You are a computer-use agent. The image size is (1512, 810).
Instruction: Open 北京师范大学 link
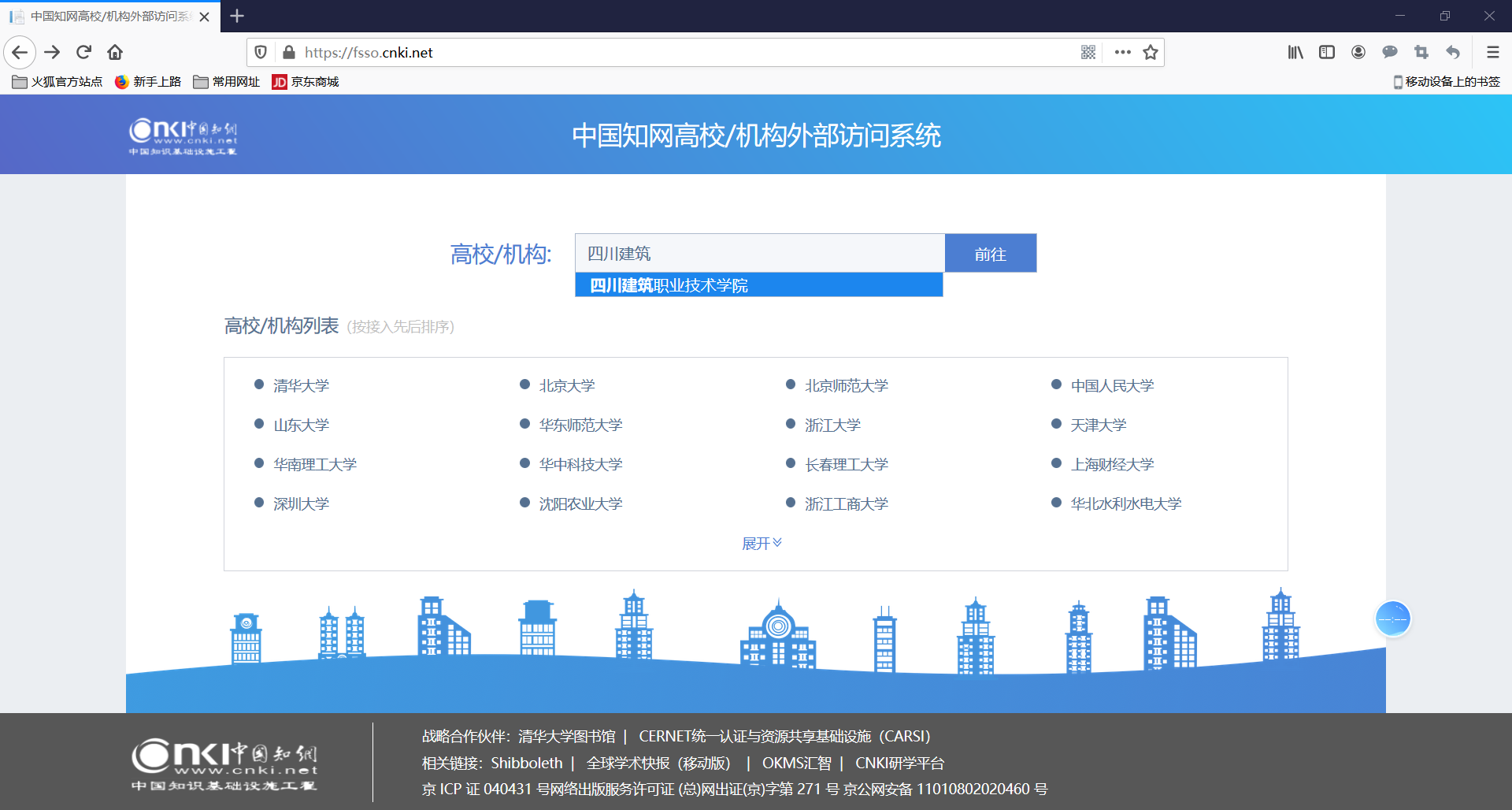click(847, 385)
